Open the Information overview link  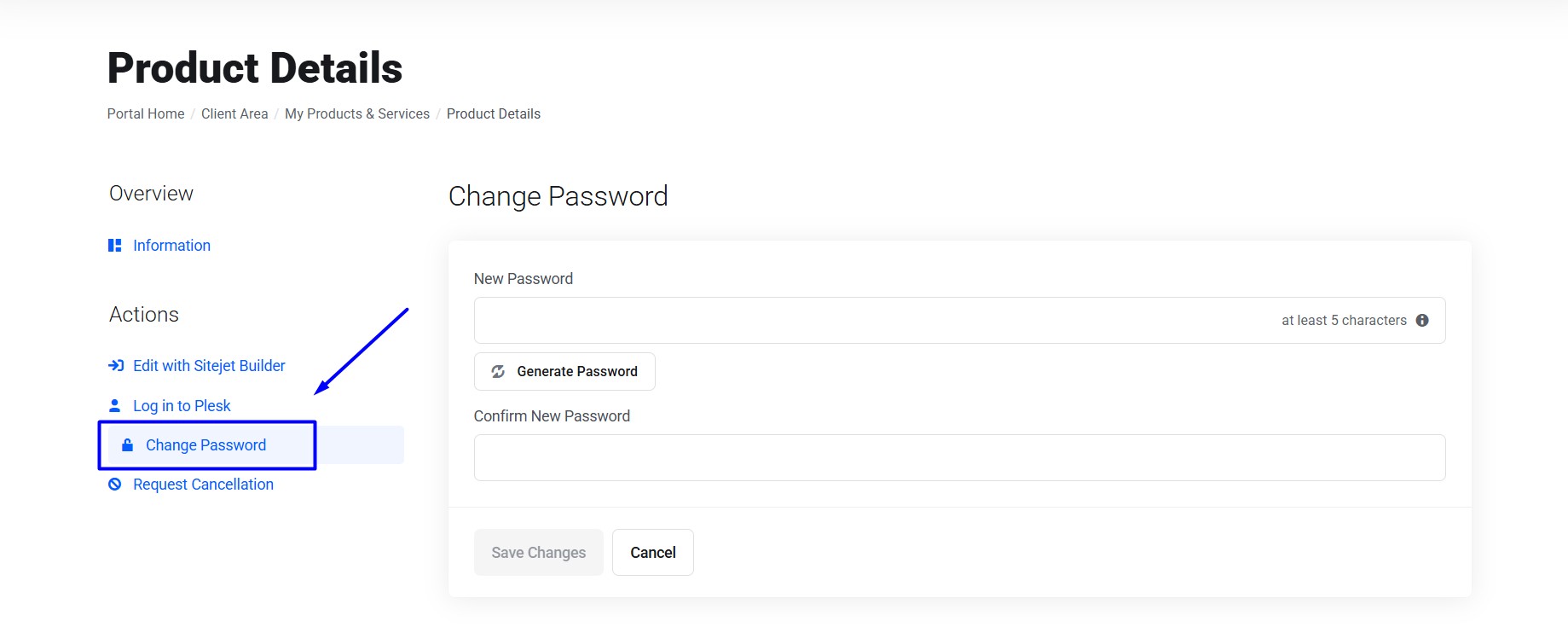pos(171,245)
